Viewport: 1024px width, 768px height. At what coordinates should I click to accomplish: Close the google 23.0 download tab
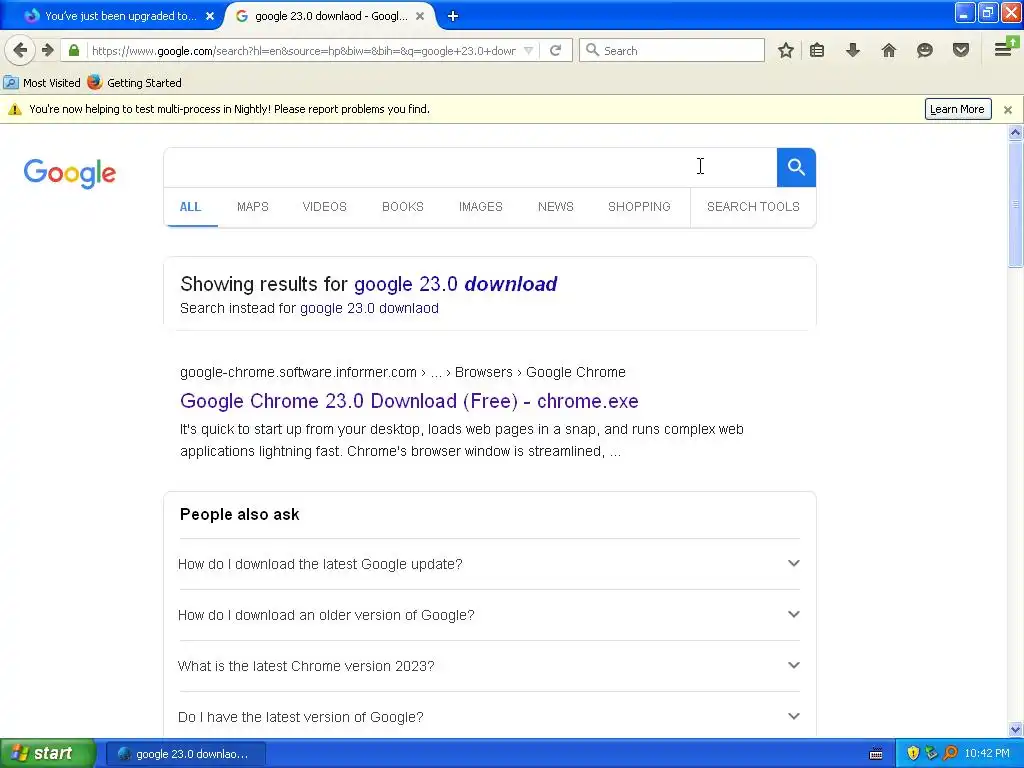pyautogui.click(x=420, y=16)
